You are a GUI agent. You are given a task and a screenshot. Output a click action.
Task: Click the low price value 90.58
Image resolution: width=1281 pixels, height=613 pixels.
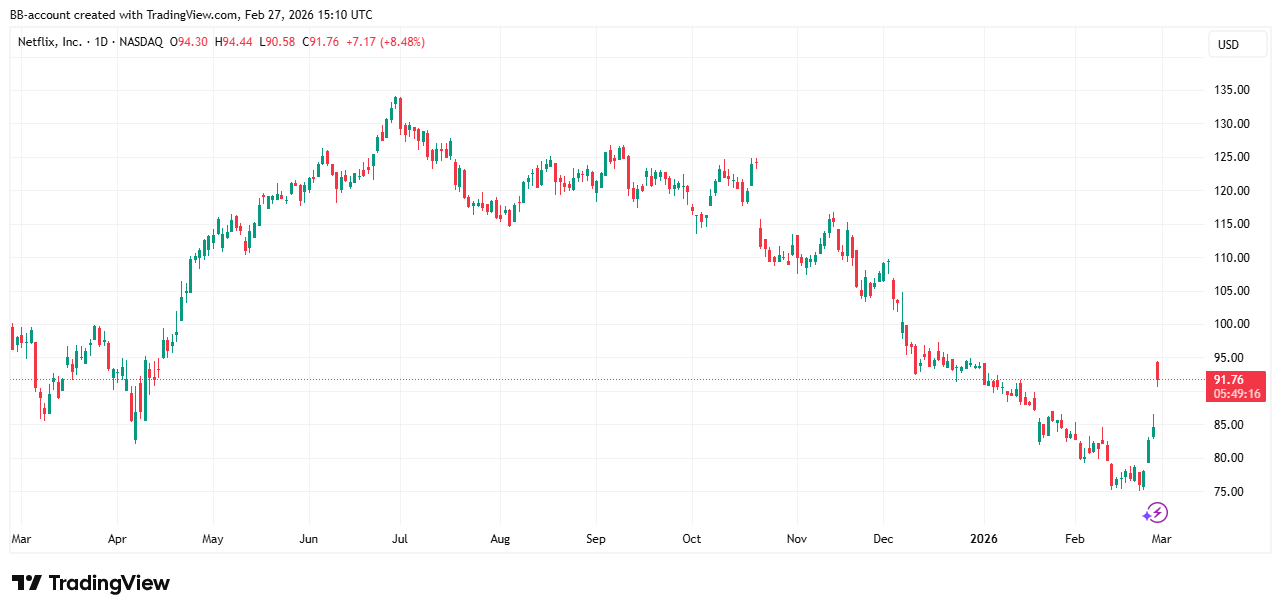tap(280, 42)
